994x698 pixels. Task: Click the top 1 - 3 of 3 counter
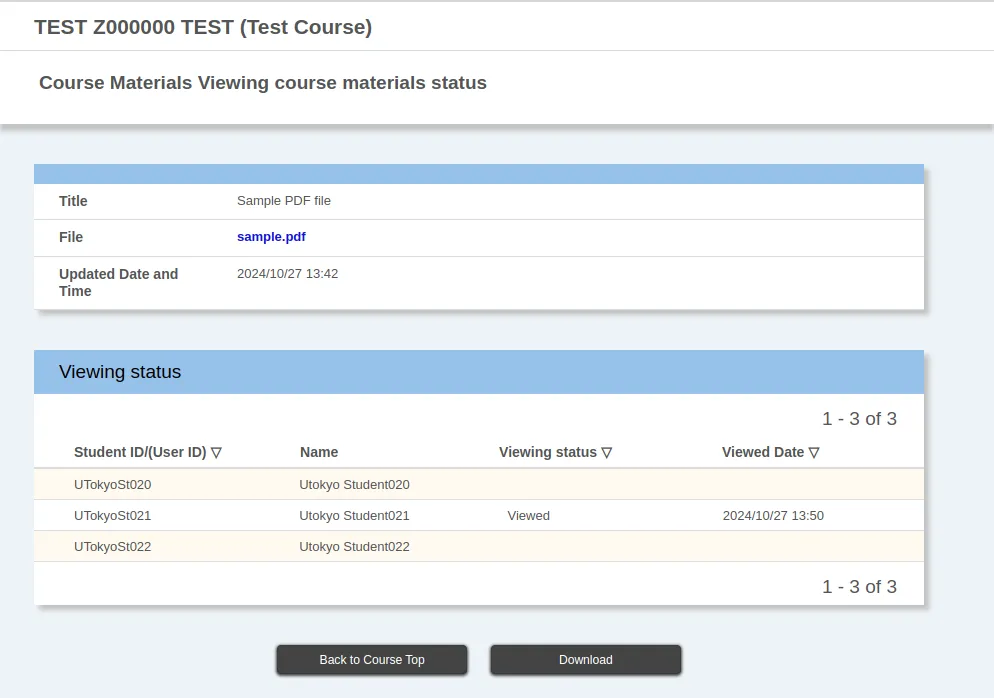859,419
